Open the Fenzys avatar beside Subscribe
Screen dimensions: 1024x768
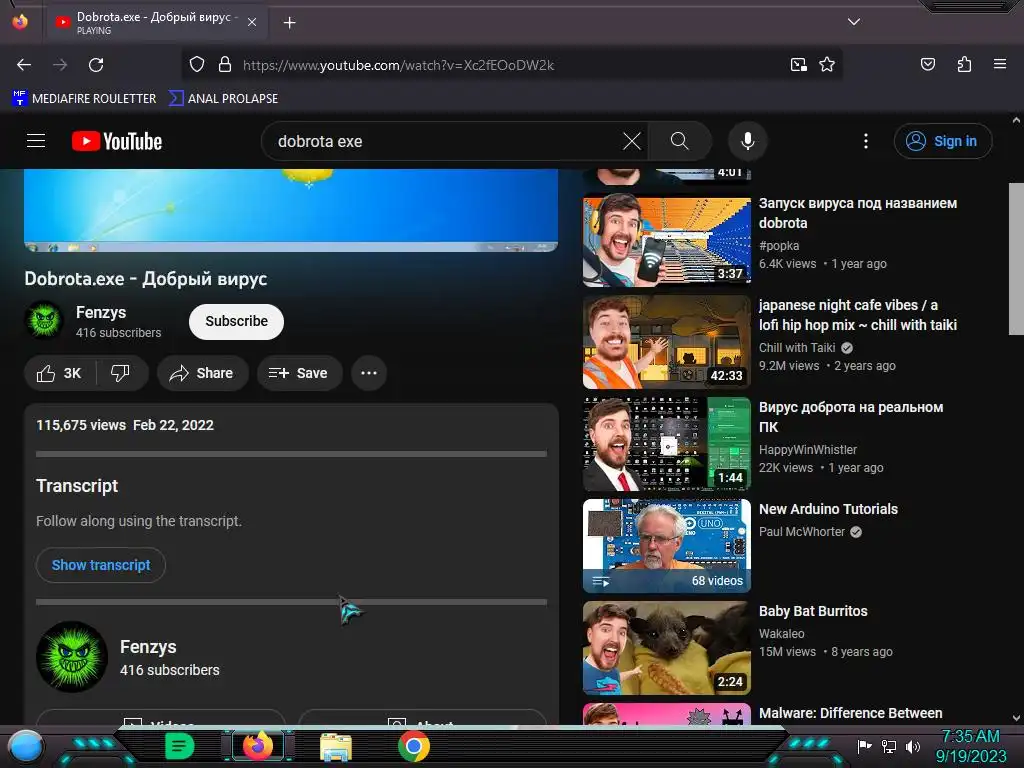44,321
